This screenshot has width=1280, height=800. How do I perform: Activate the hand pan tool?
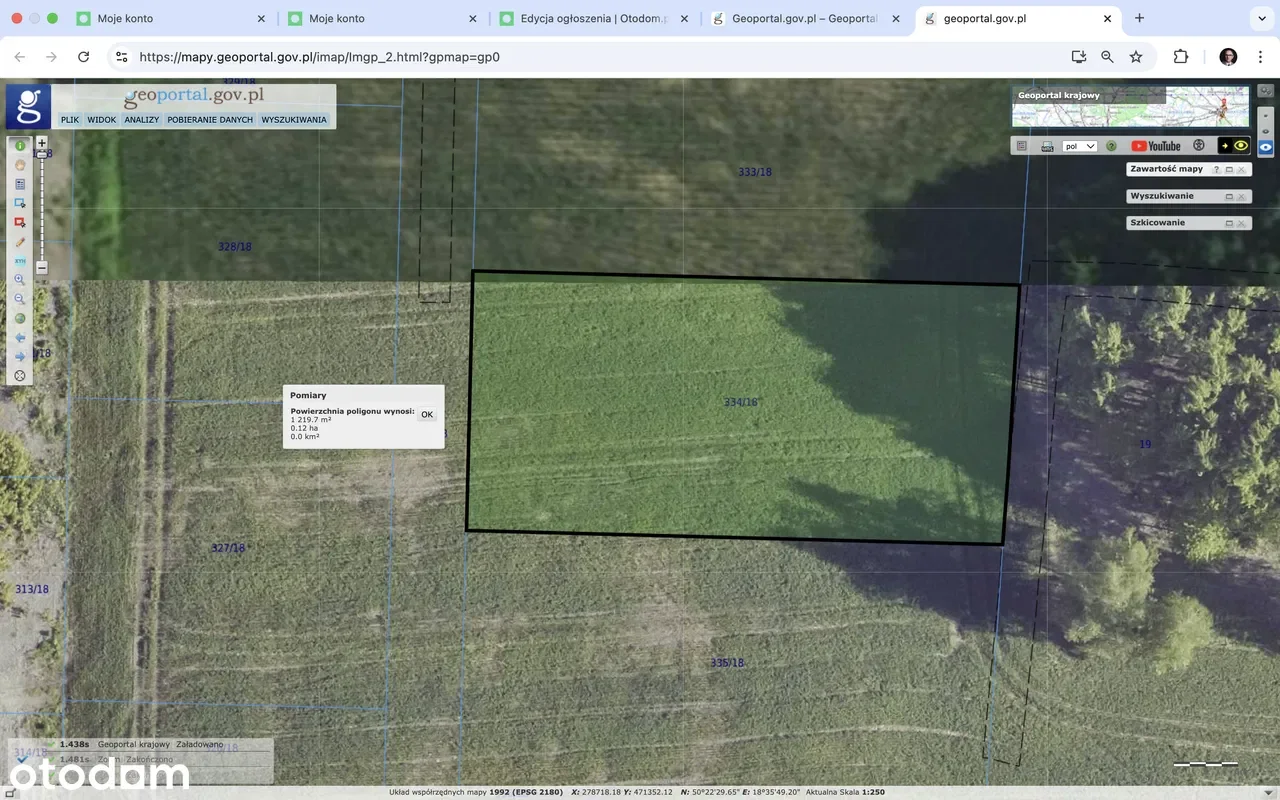pos(19,165)
